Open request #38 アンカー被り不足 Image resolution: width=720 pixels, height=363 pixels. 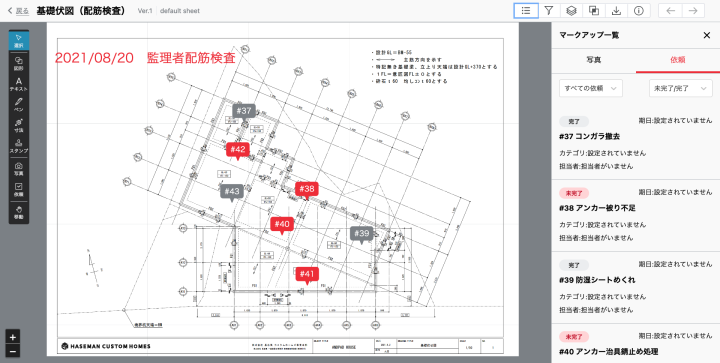pos(636,215)
